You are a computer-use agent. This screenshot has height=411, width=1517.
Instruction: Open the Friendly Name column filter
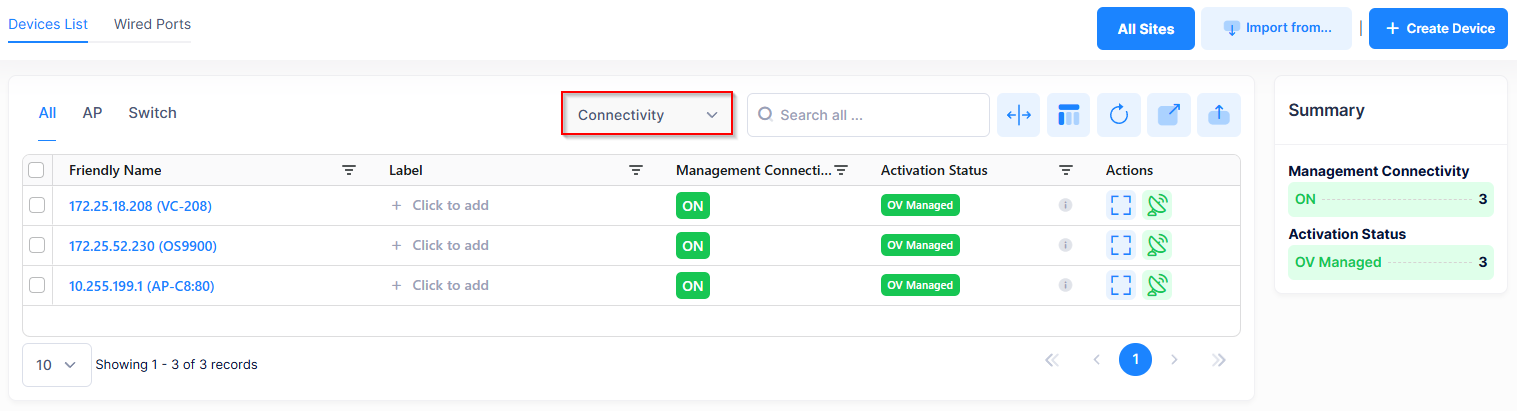[x=348, y=171]
